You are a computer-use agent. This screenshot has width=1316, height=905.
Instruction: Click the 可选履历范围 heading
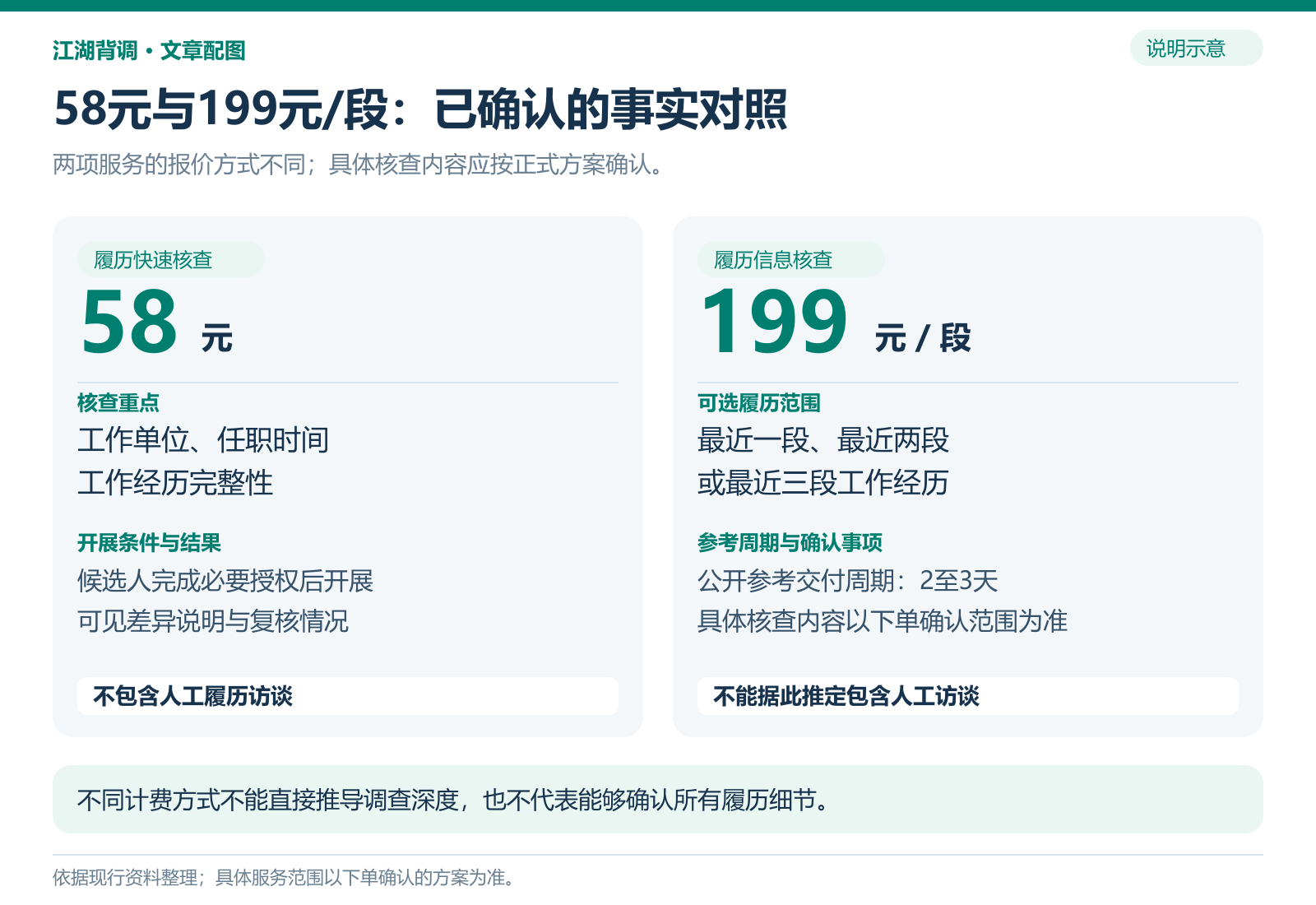click(759, 403)
